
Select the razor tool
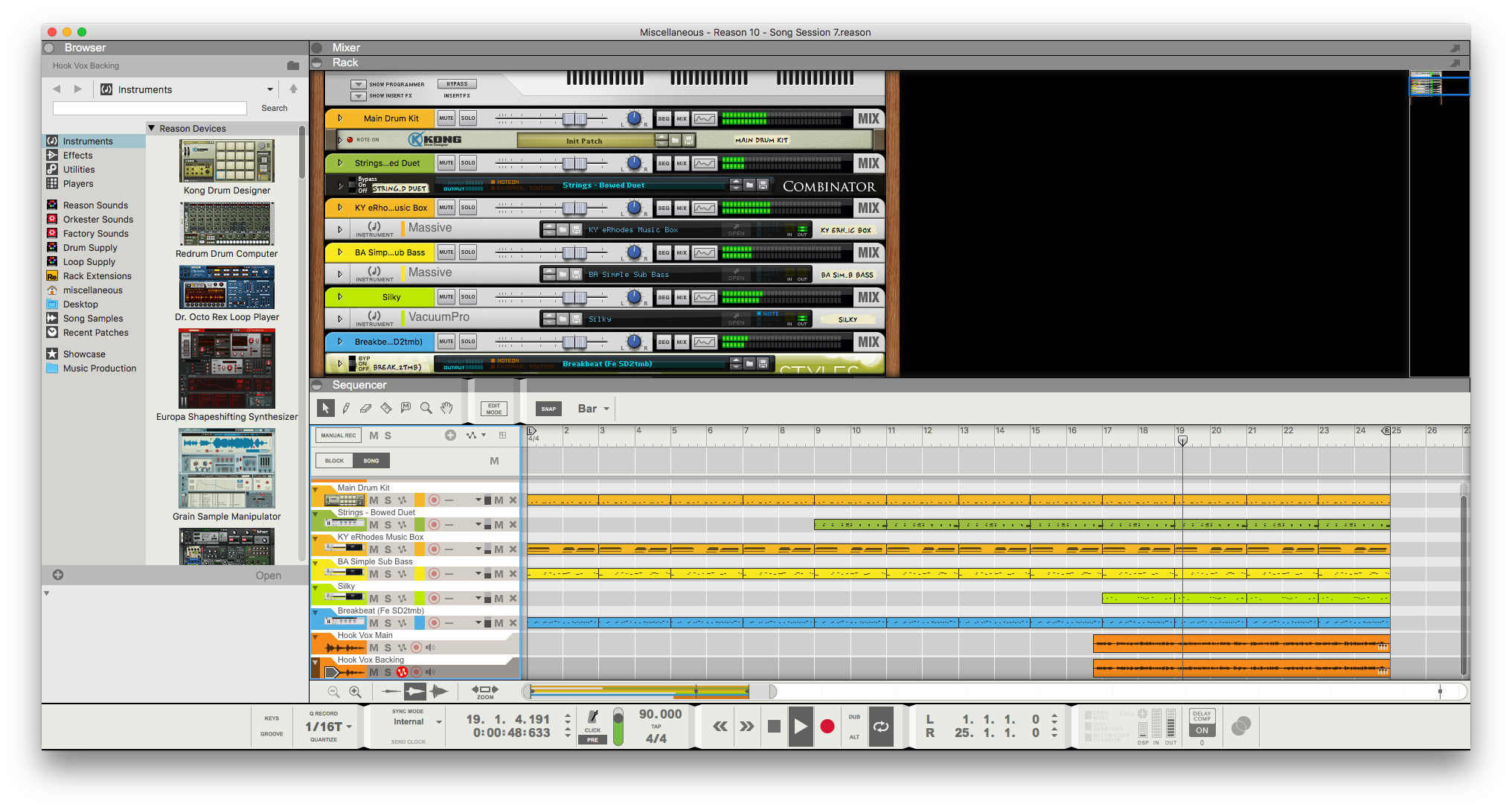(x=385, y=408)
